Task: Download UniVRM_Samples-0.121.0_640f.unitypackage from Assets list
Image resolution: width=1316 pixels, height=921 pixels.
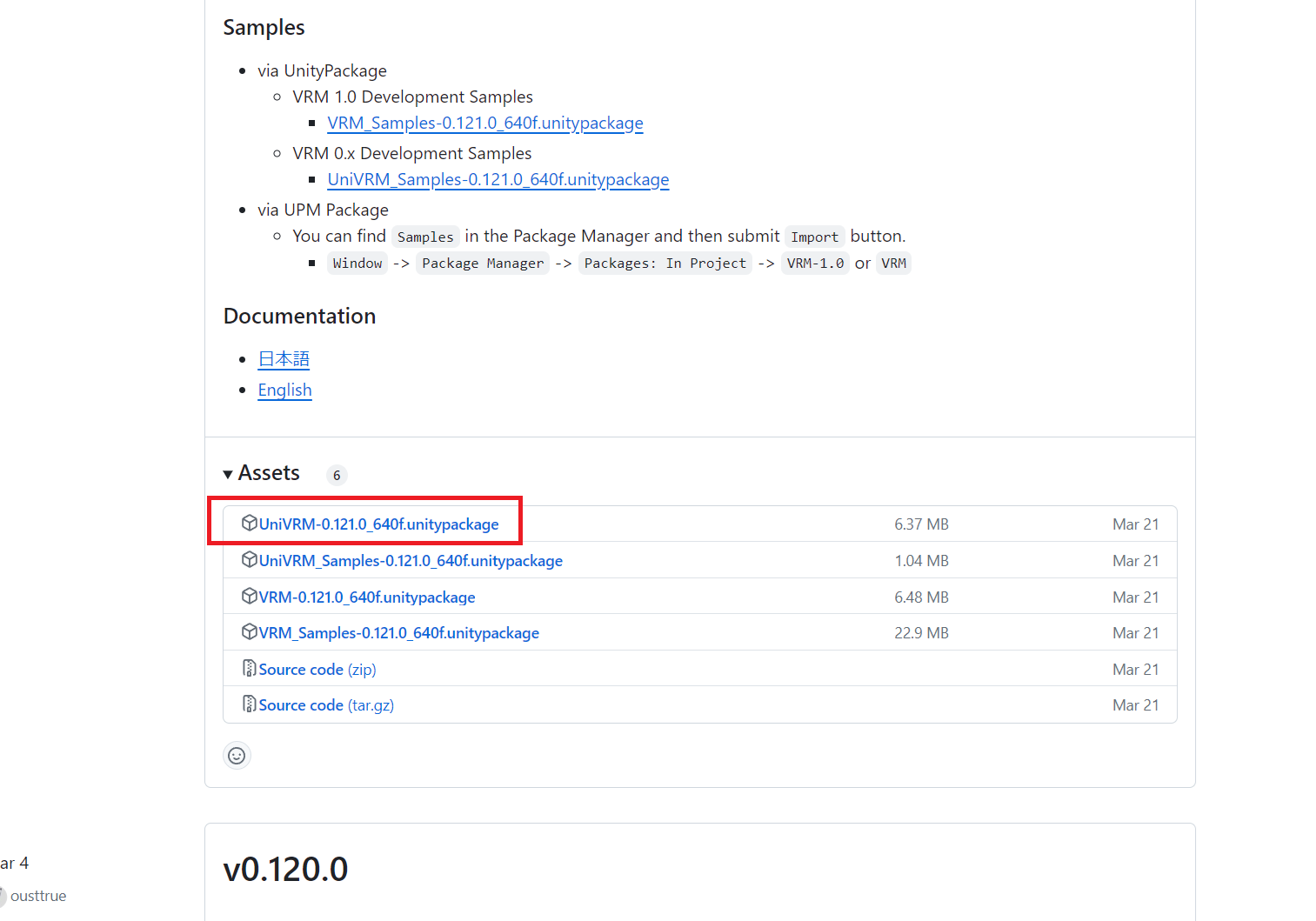Action: click(x=411, y=561)
